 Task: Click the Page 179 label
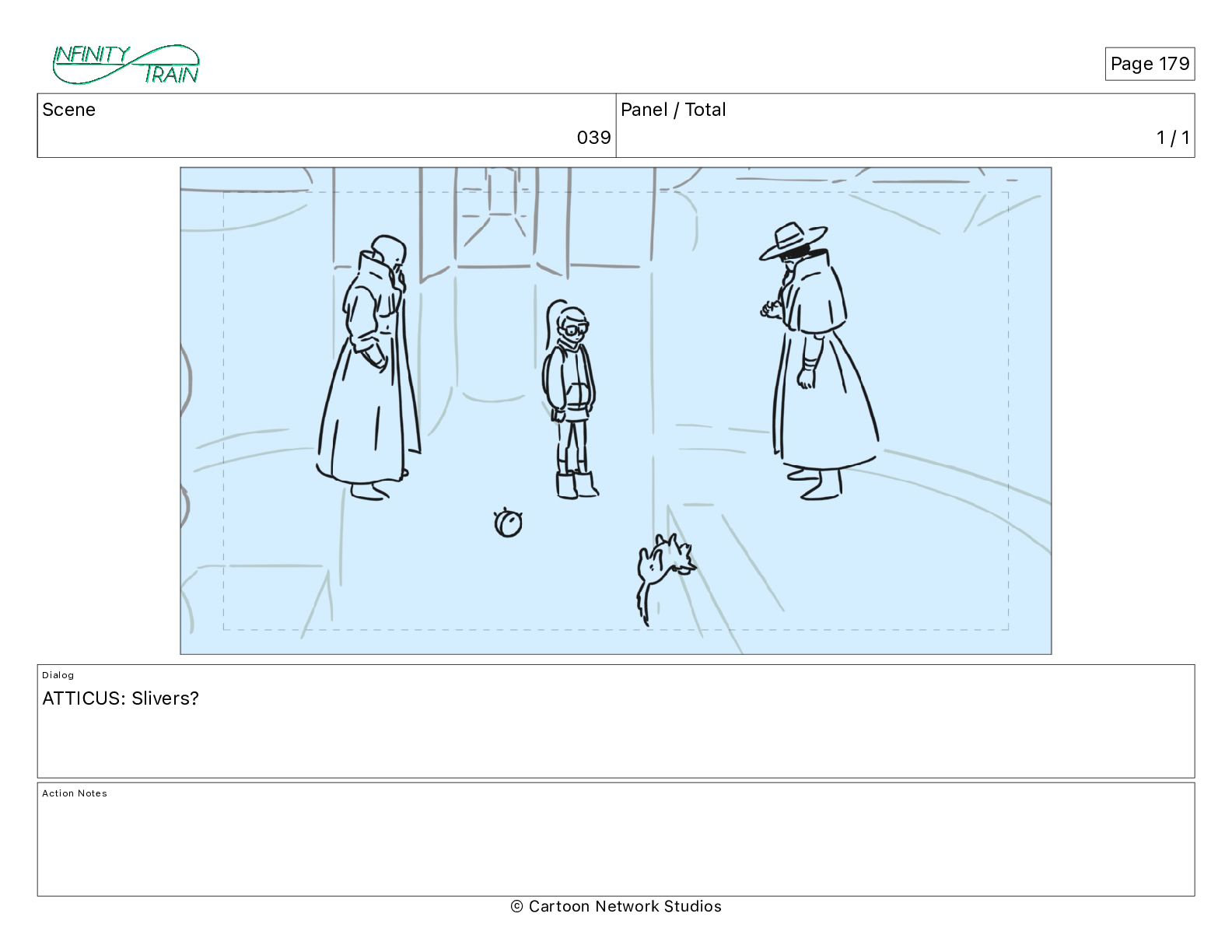click(x=1150, y=64)
